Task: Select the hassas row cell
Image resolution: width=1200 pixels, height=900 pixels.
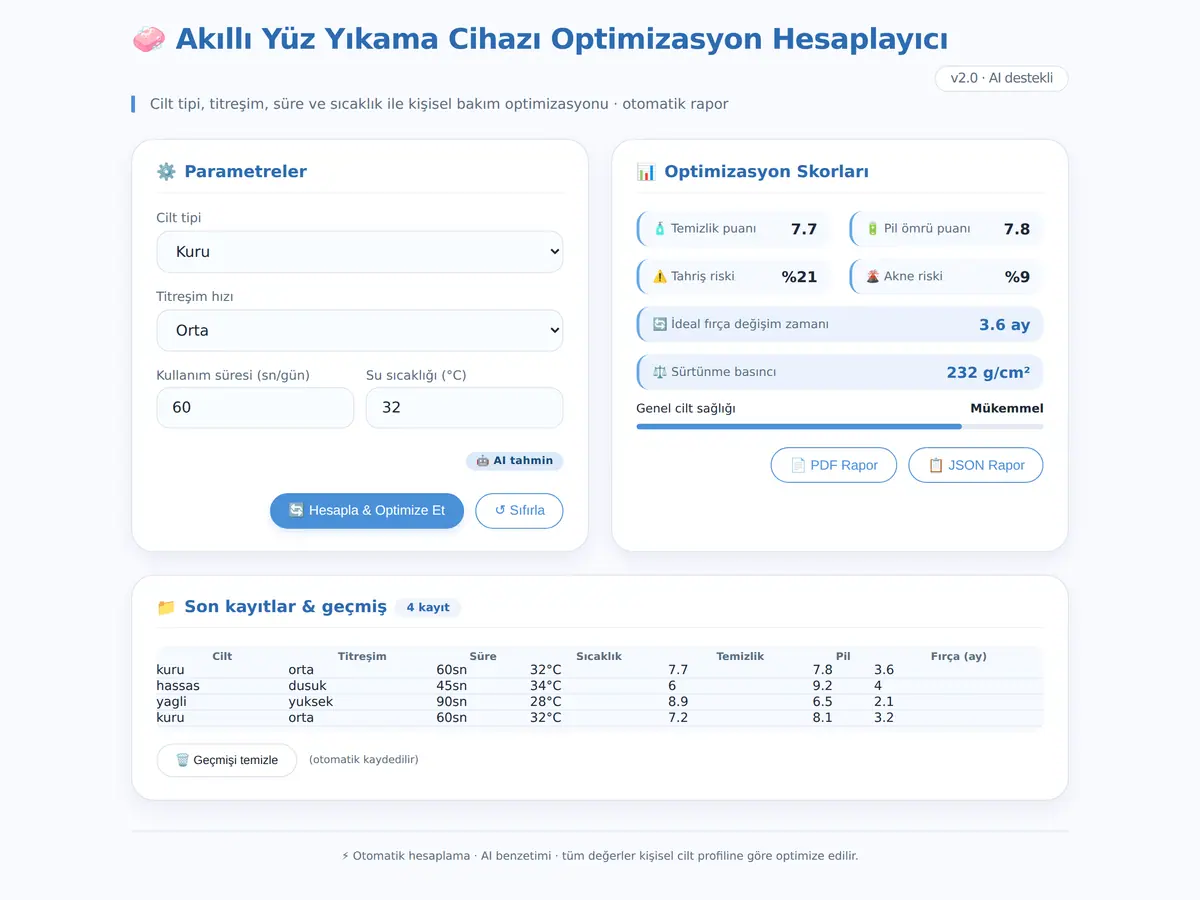Action: coord(178,686)
